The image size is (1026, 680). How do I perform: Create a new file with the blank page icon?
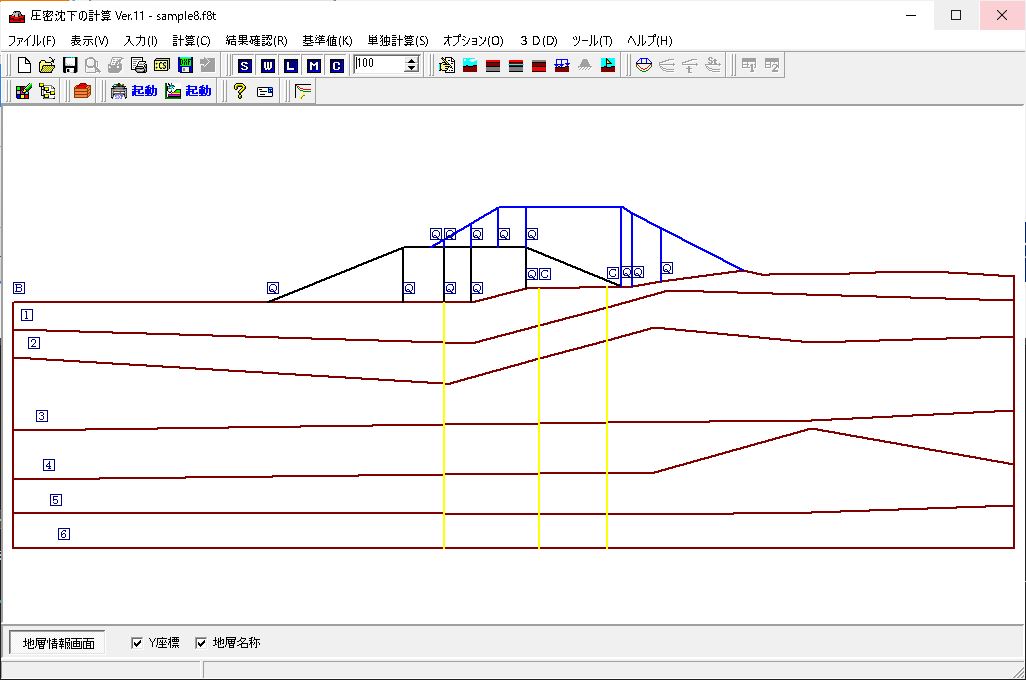tap(24, 65)
